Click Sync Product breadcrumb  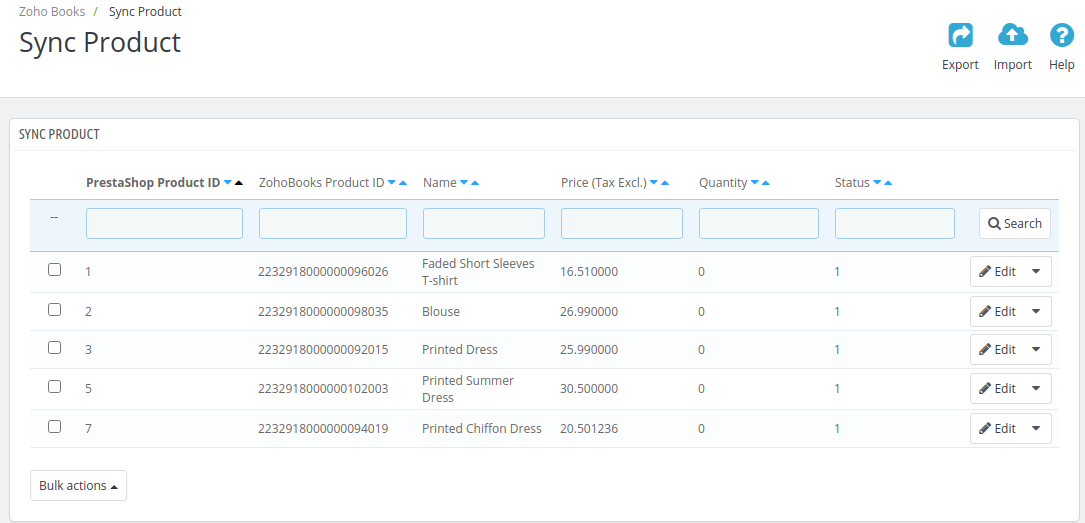145,12
